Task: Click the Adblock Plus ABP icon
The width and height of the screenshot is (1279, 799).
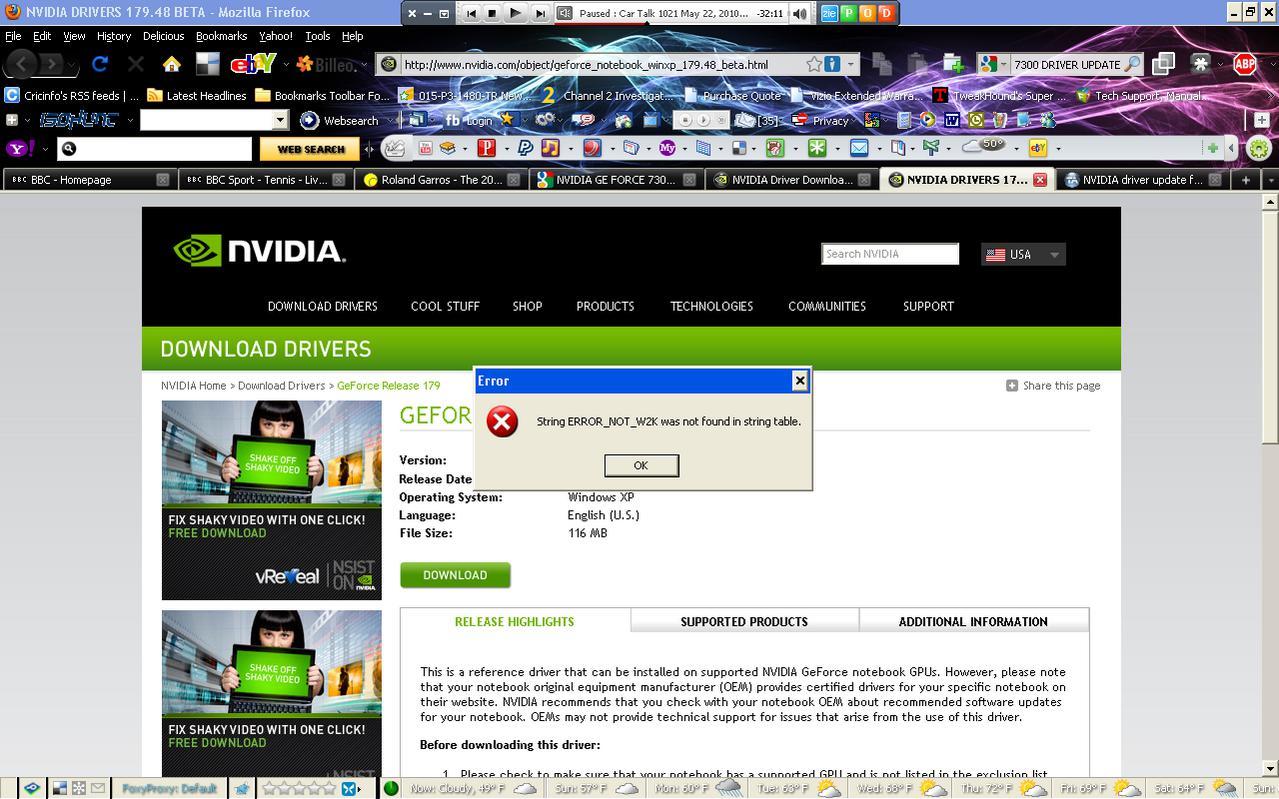Action: click(x=1244, y=64)
